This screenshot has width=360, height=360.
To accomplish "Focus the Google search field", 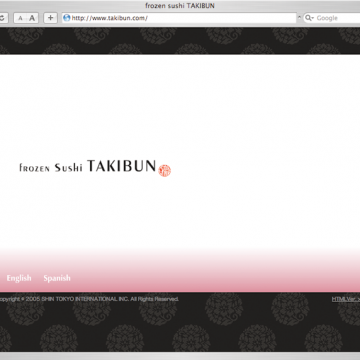I will (337, 18).
